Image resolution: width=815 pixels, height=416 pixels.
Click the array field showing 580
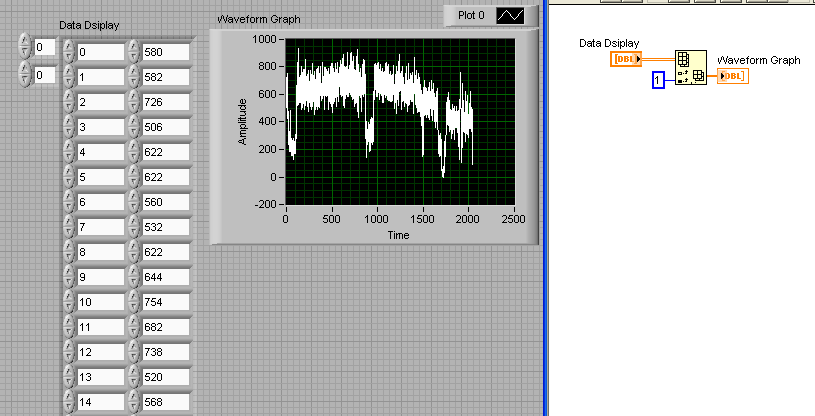(x=166, y=52)
